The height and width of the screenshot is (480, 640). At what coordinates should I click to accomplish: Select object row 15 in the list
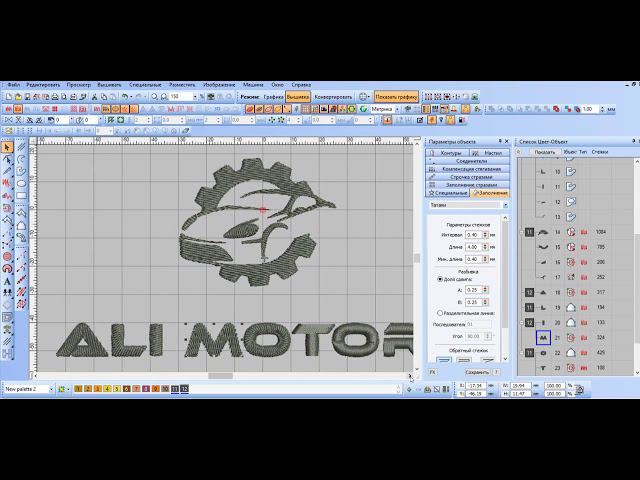[x=576, y=247]
